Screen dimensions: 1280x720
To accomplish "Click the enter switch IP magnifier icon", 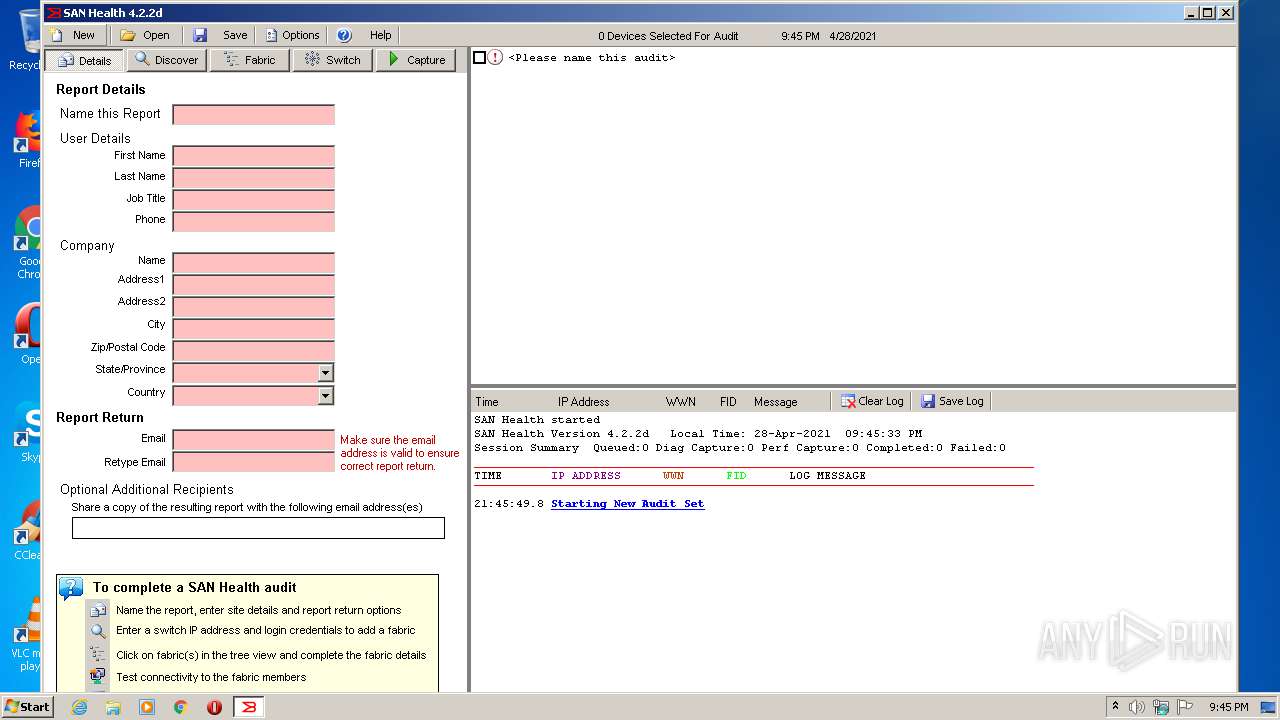I will (x=98, y=631).
